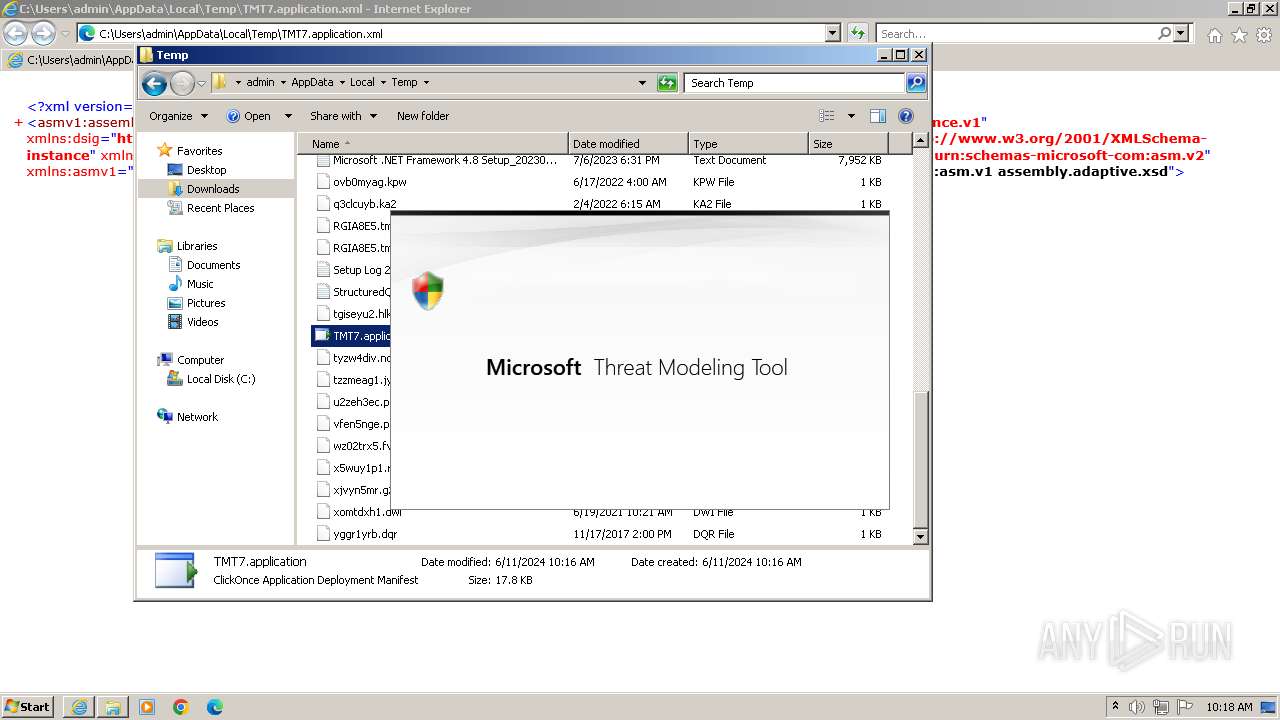Select Computer in navigation pane

(x=200, y=360)
